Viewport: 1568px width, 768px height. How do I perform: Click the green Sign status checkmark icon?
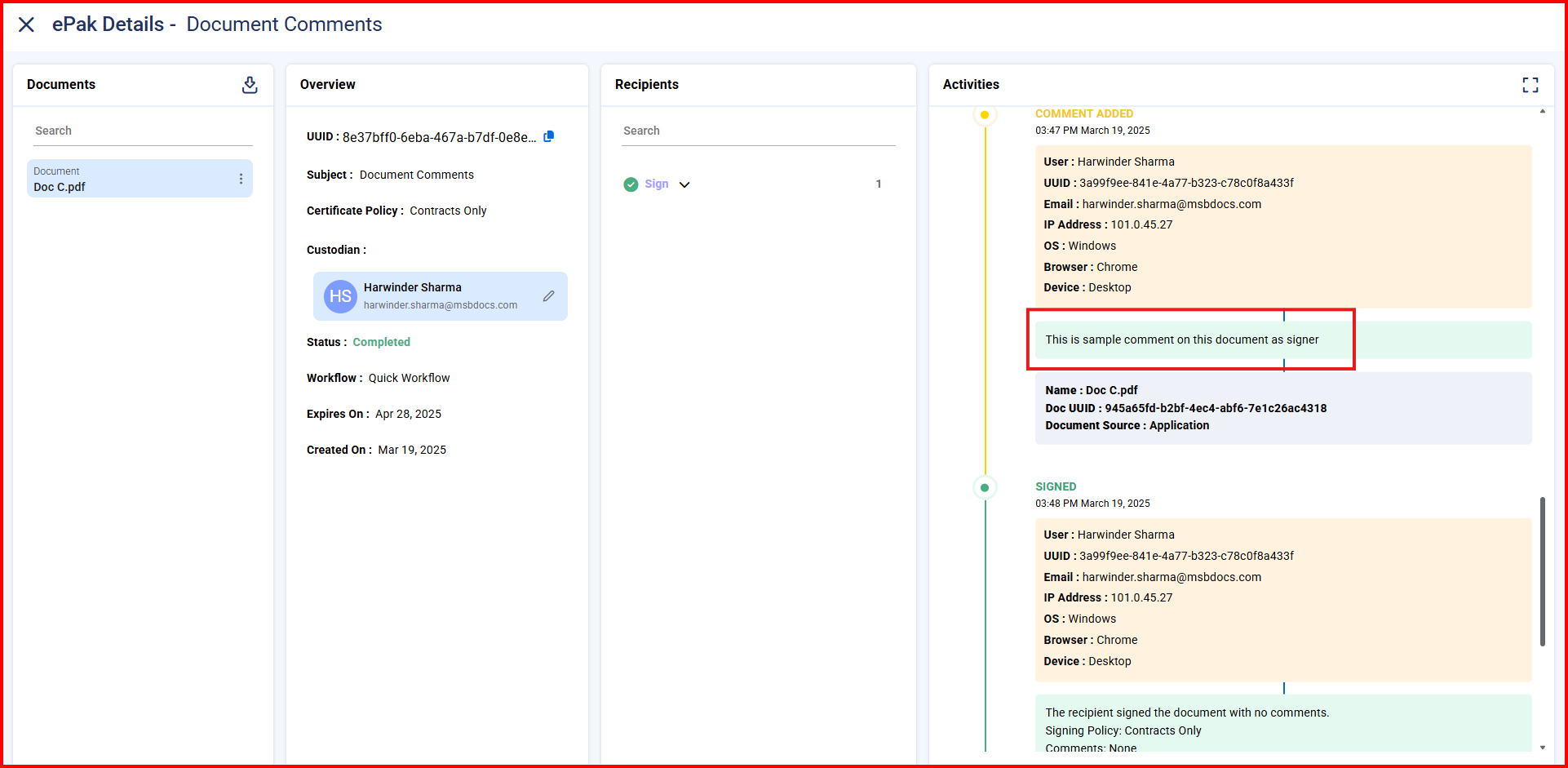click(x=631, y=184)
